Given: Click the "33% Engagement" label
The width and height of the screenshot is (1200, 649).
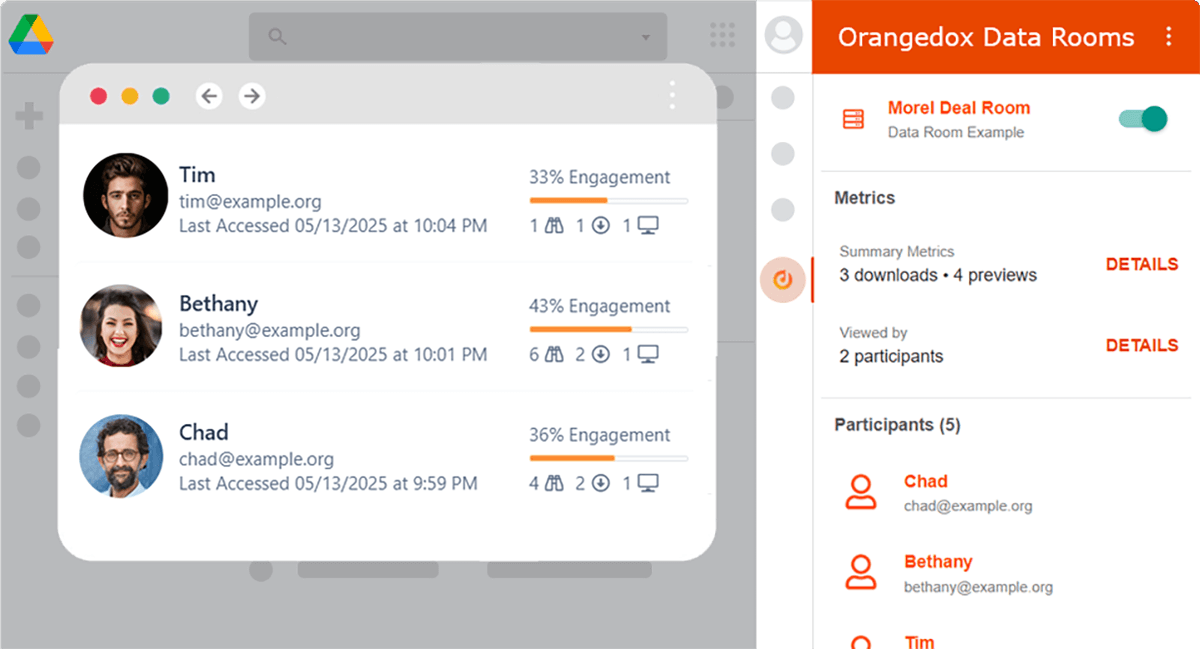Looking at the screenshot, I should 600,177.
